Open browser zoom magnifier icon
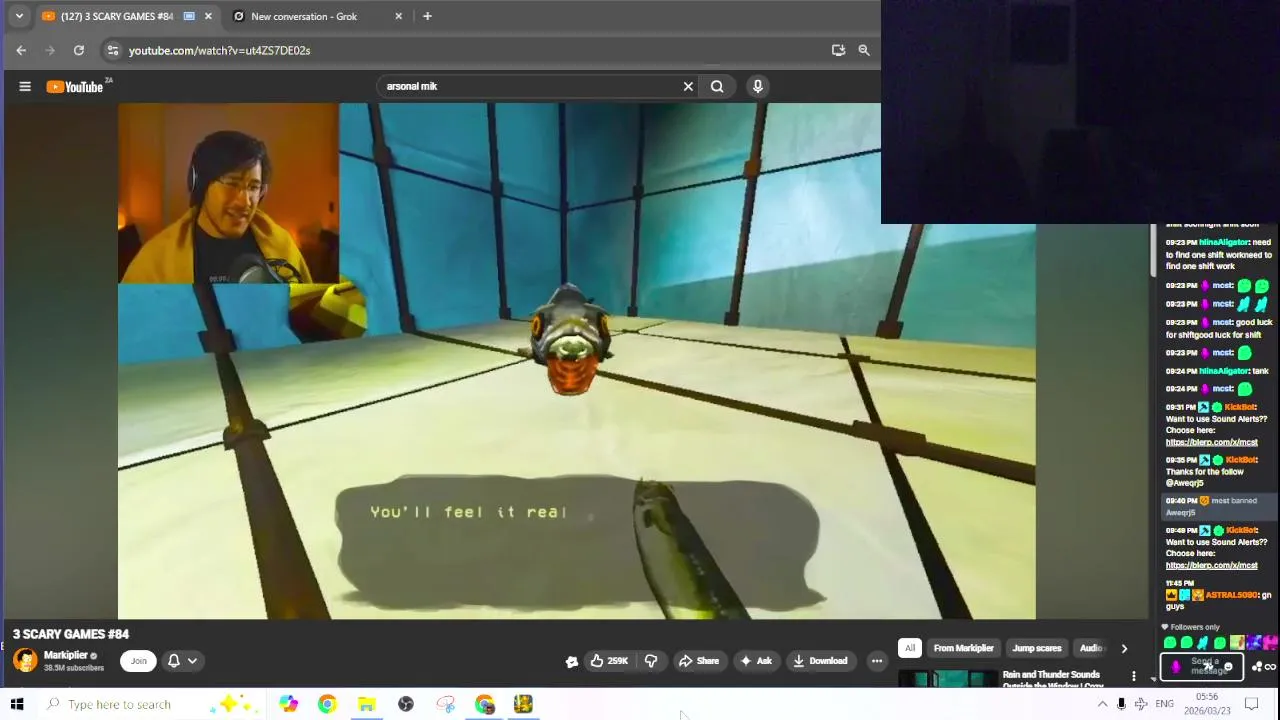The width and height of the screenshot is (1280, 720). tap(864, 50)
